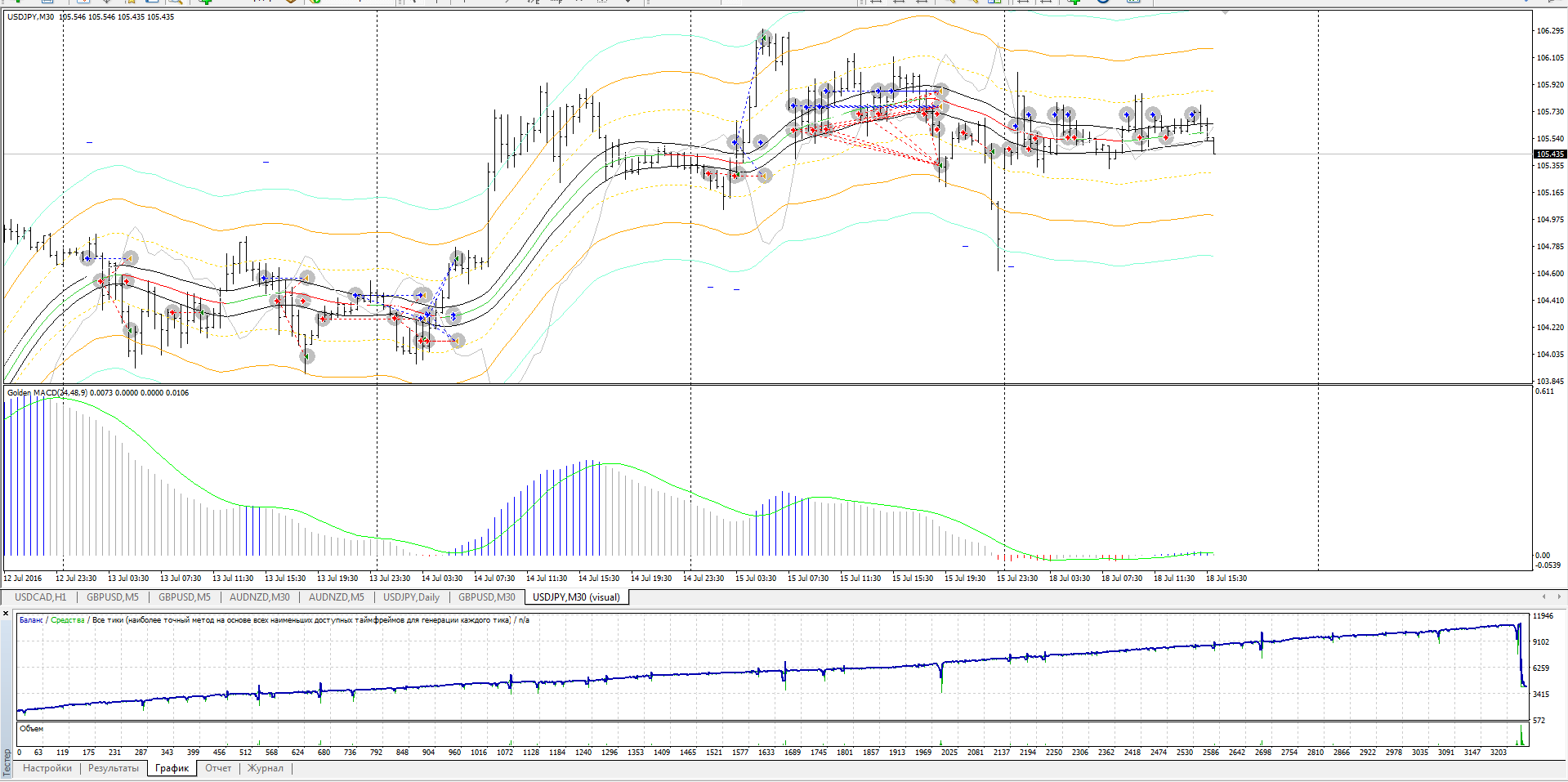The image size is (1568, 782).
Task: Click the 12 Jul 2016 time label
Action: (23, 579)
